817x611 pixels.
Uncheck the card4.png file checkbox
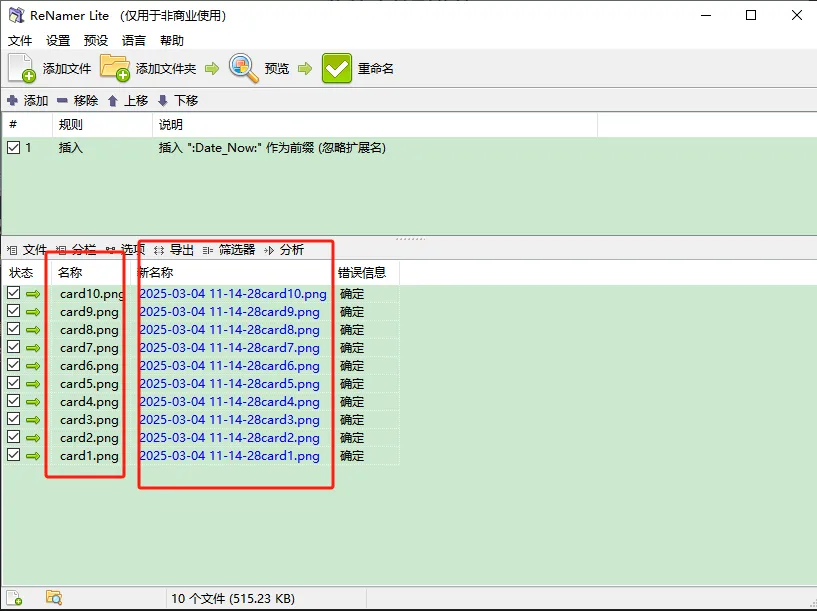(x=14, y=401)
